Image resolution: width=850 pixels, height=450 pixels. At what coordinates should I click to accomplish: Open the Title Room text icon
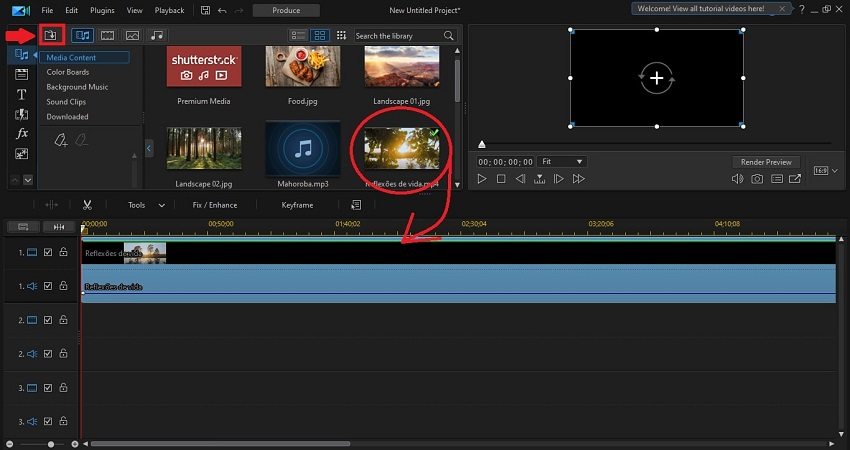(22, 94)
